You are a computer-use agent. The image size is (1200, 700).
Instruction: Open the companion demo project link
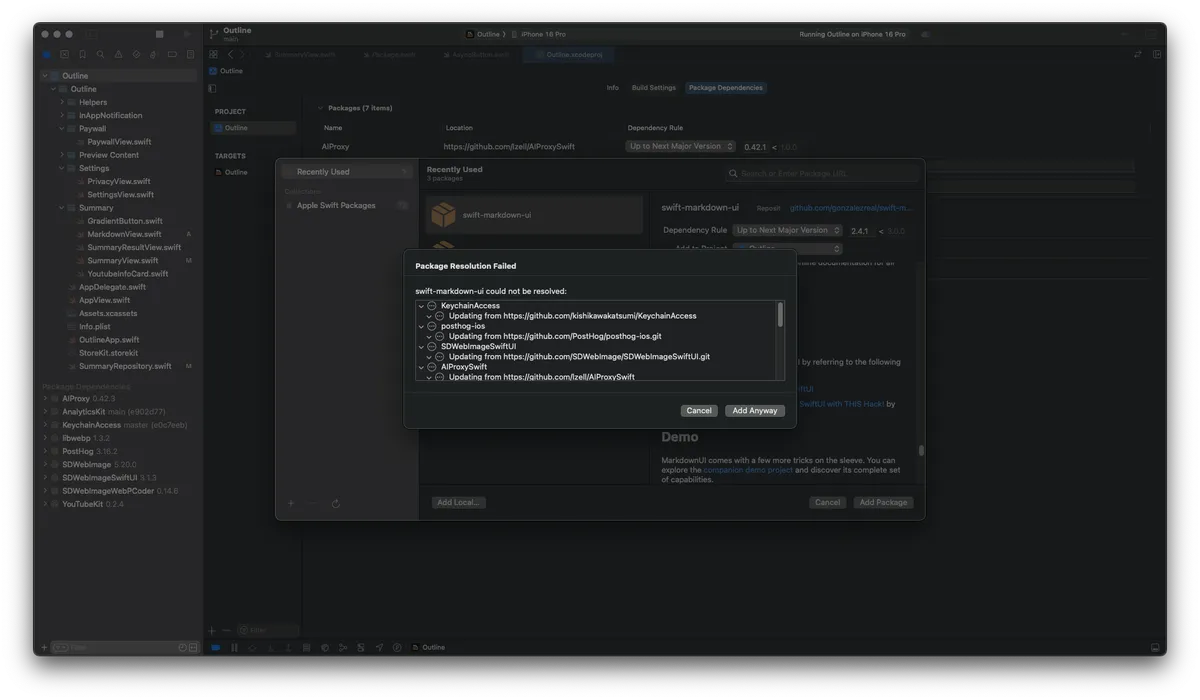click(x=748, y=470)
